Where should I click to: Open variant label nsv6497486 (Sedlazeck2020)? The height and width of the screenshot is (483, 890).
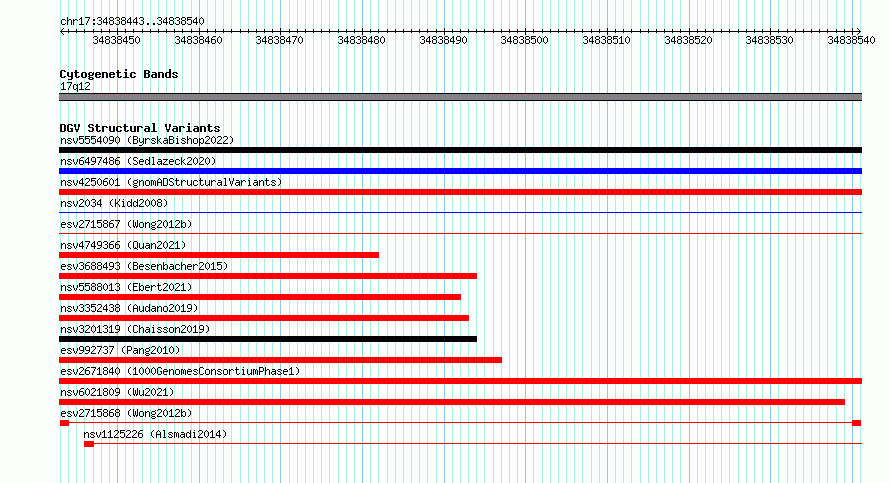tap(138, 161)
